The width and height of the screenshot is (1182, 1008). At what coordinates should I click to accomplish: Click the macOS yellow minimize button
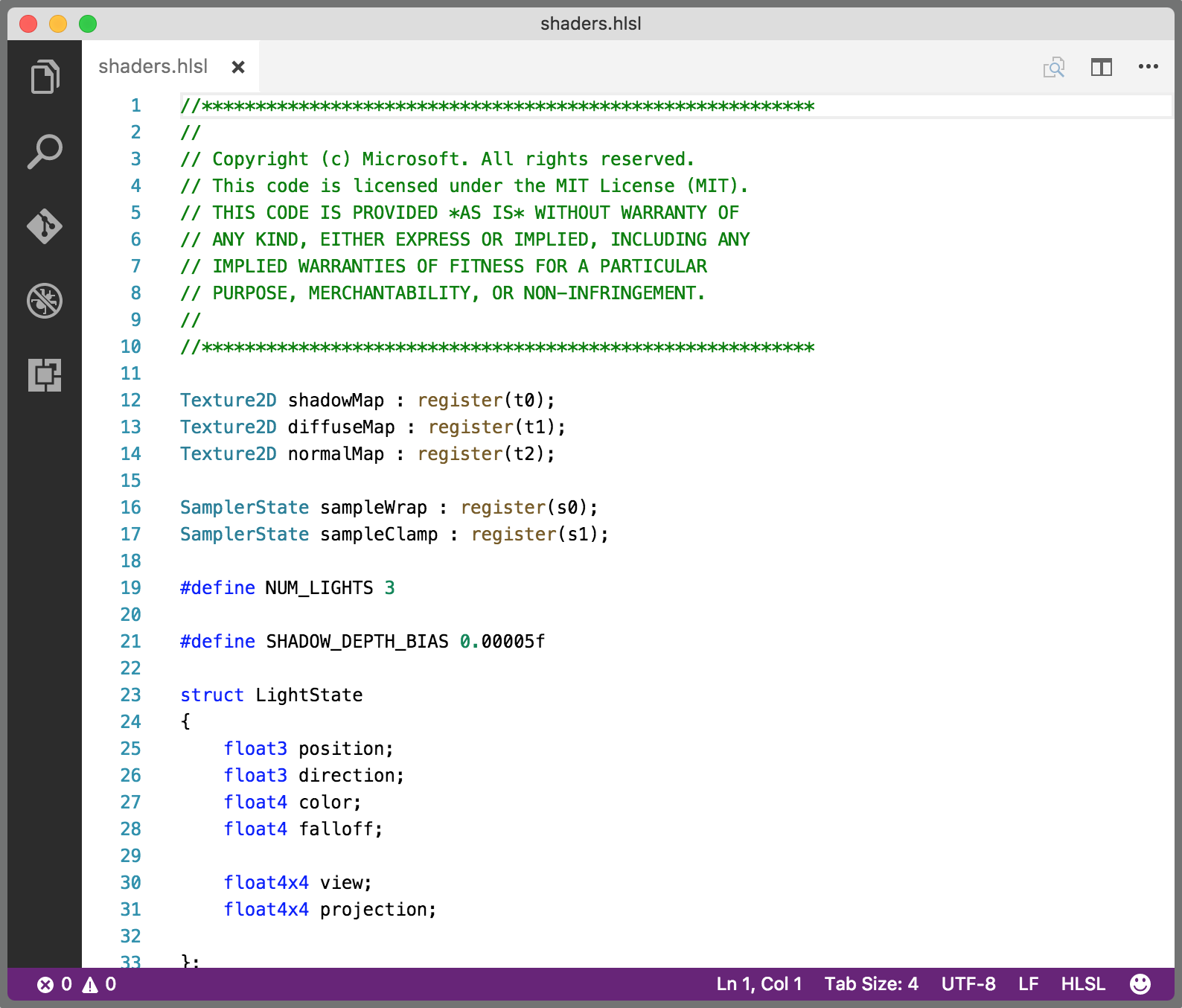tap(58, 24)
